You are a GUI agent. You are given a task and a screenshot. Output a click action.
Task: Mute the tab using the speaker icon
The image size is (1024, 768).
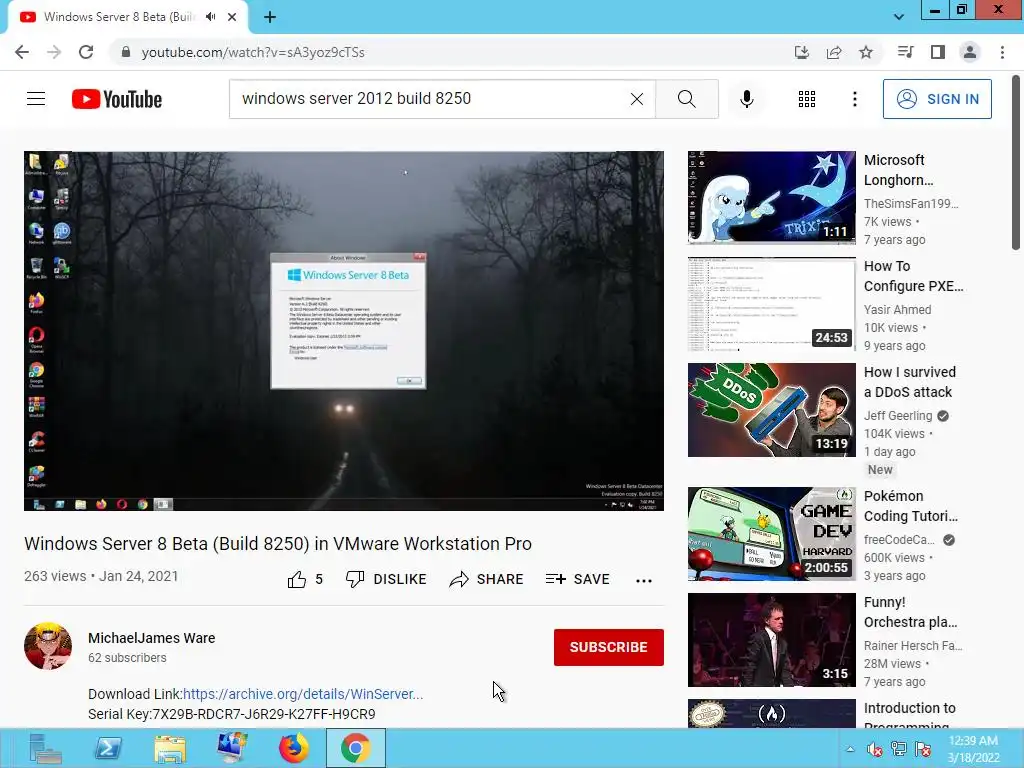point(210,17)
